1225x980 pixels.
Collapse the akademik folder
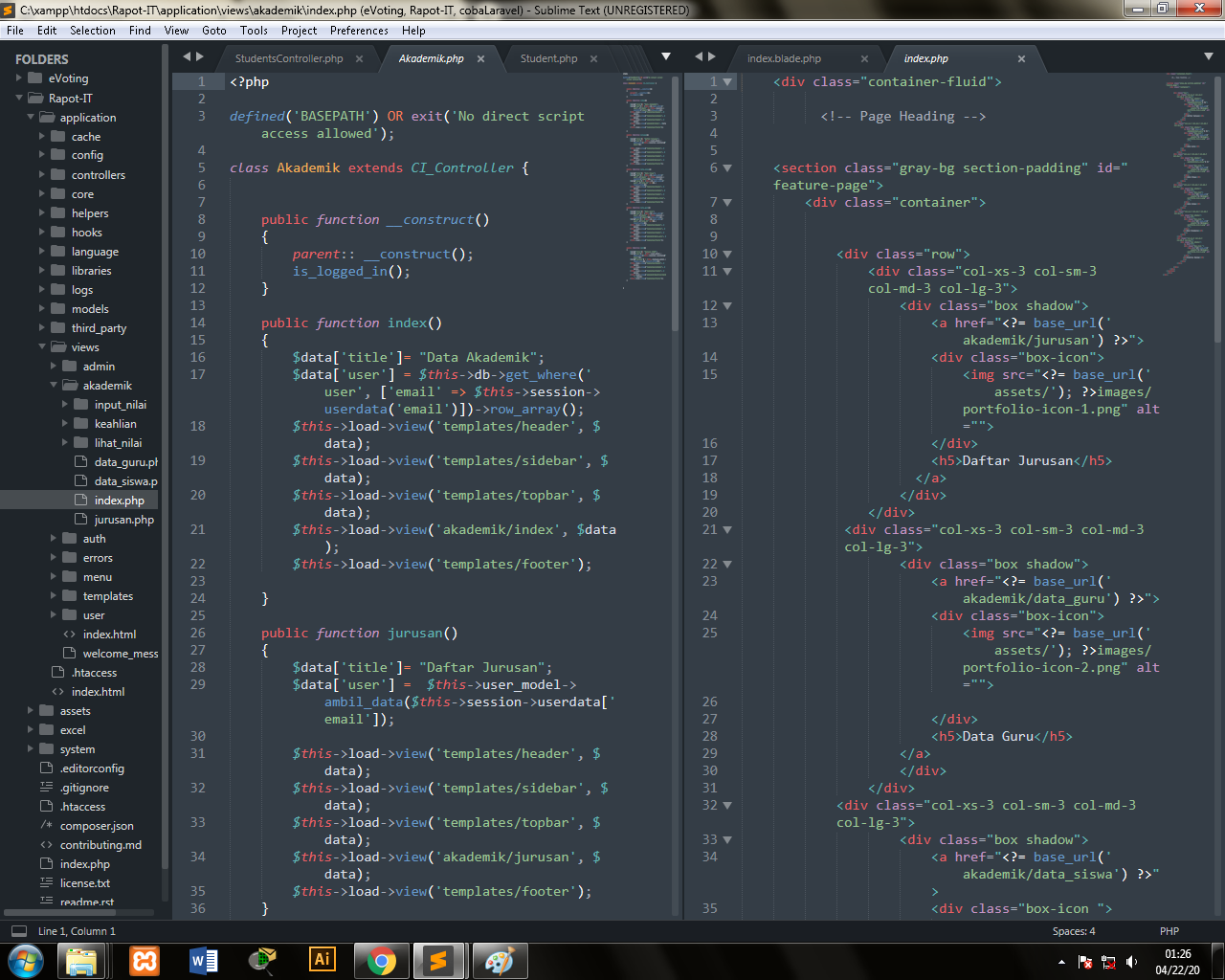pyautogui.click(x=54, y=385)
